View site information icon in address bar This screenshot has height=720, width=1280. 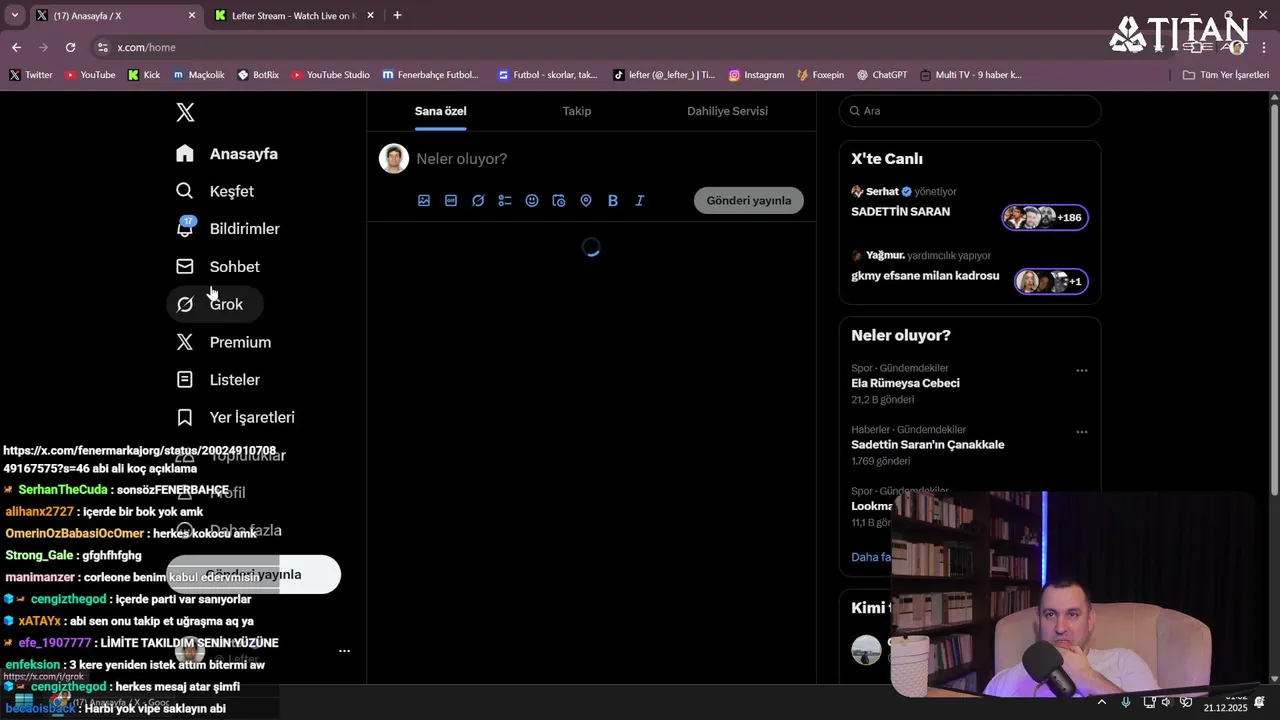pos(102,47)
